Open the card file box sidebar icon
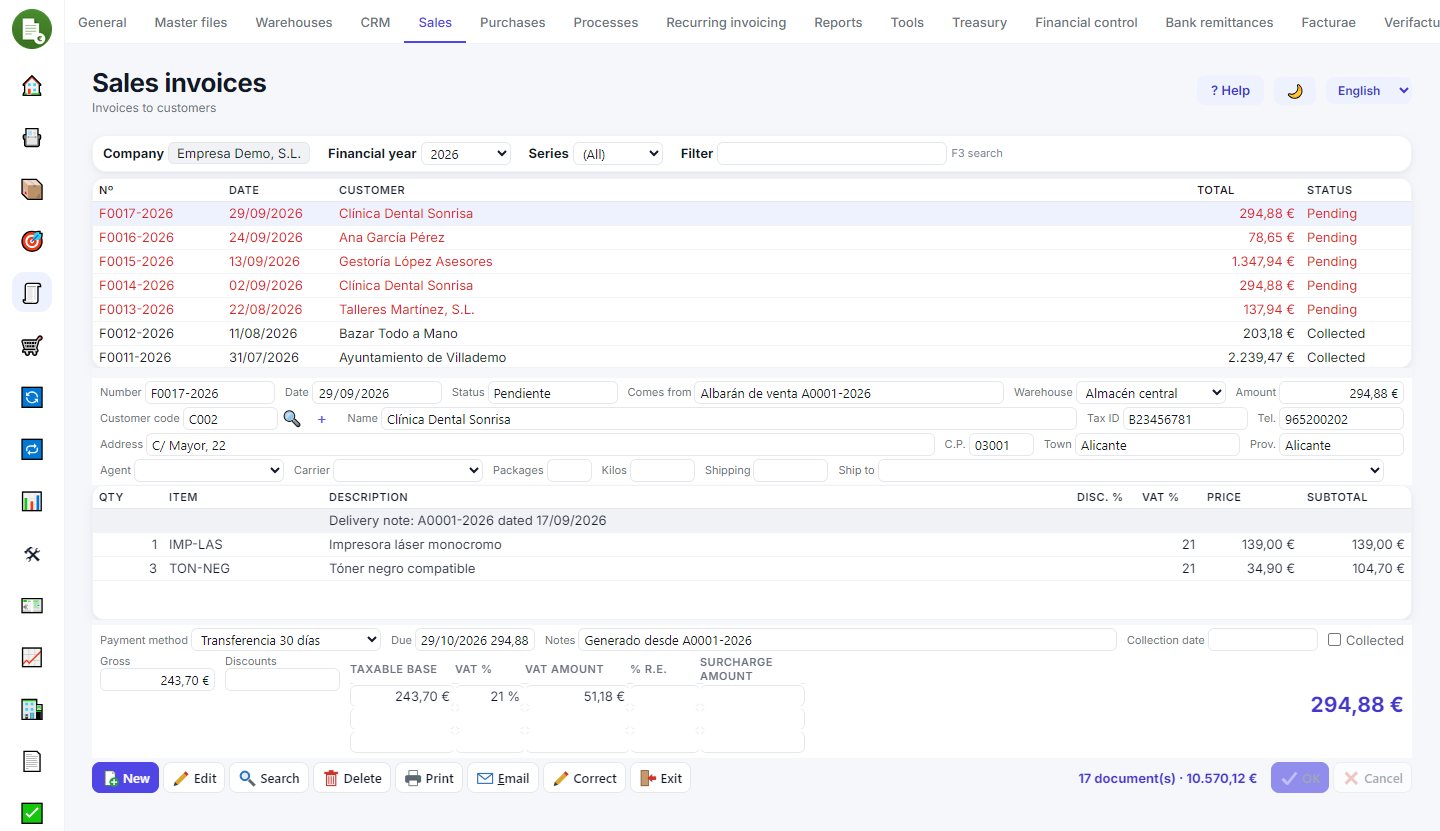 (32, 137)
